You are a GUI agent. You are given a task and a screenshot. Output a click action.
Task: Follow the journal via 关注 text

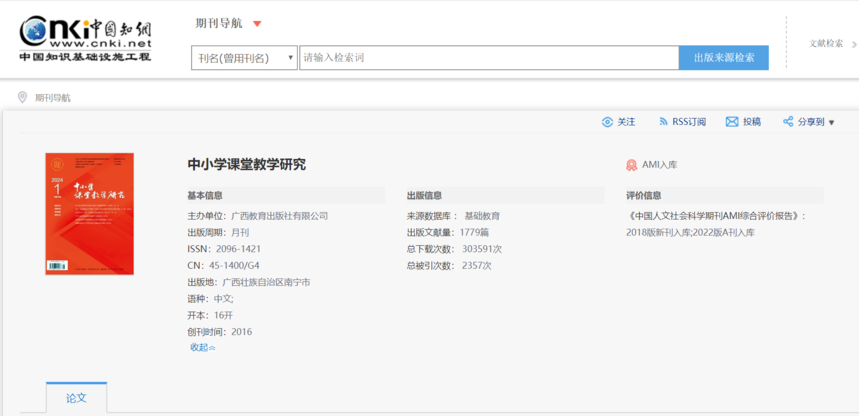pyautogui.click(x=626, y=122)
